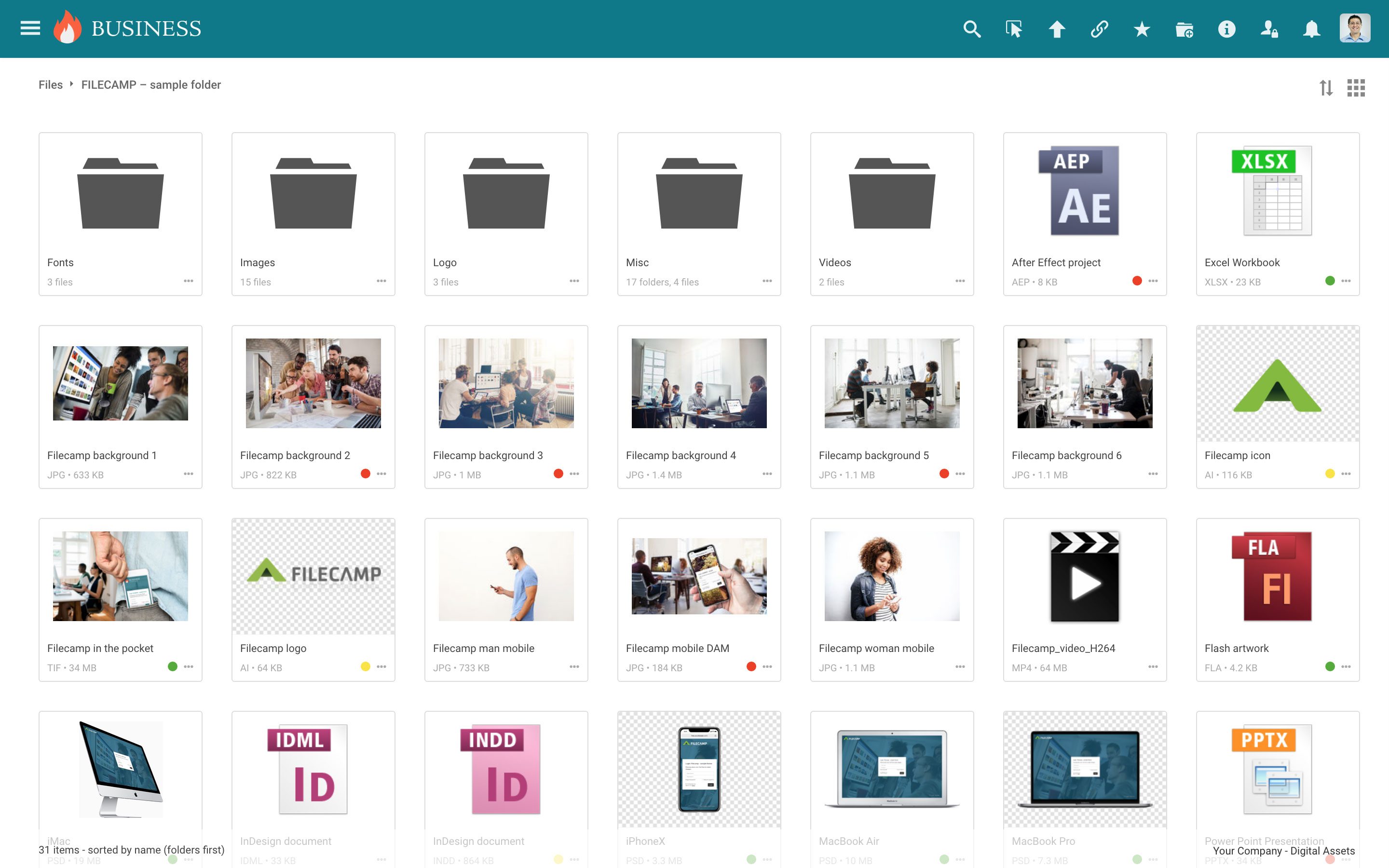
Task: Open the sort order options
Action: (1326, 88)
